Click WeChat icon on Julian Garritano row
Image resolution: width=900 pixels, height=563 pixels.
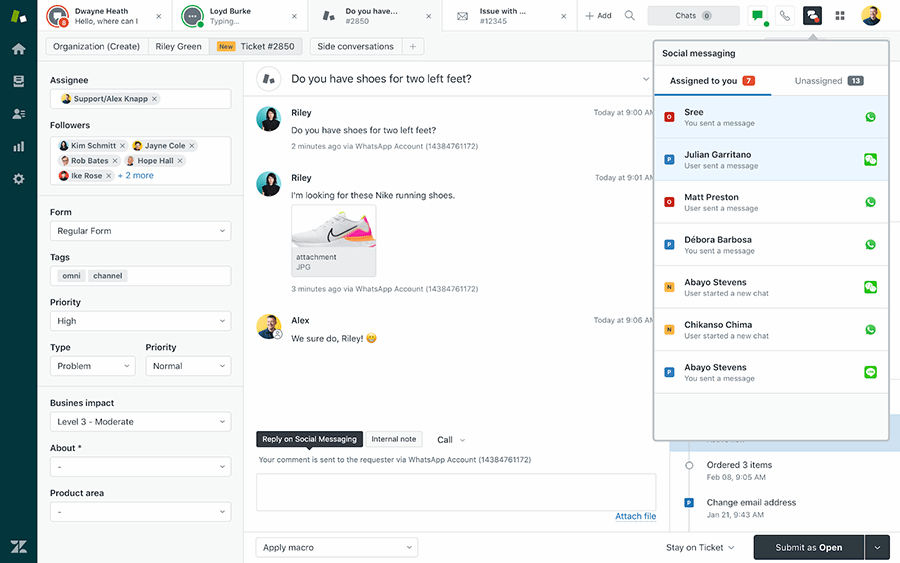(x=870, y=160)
